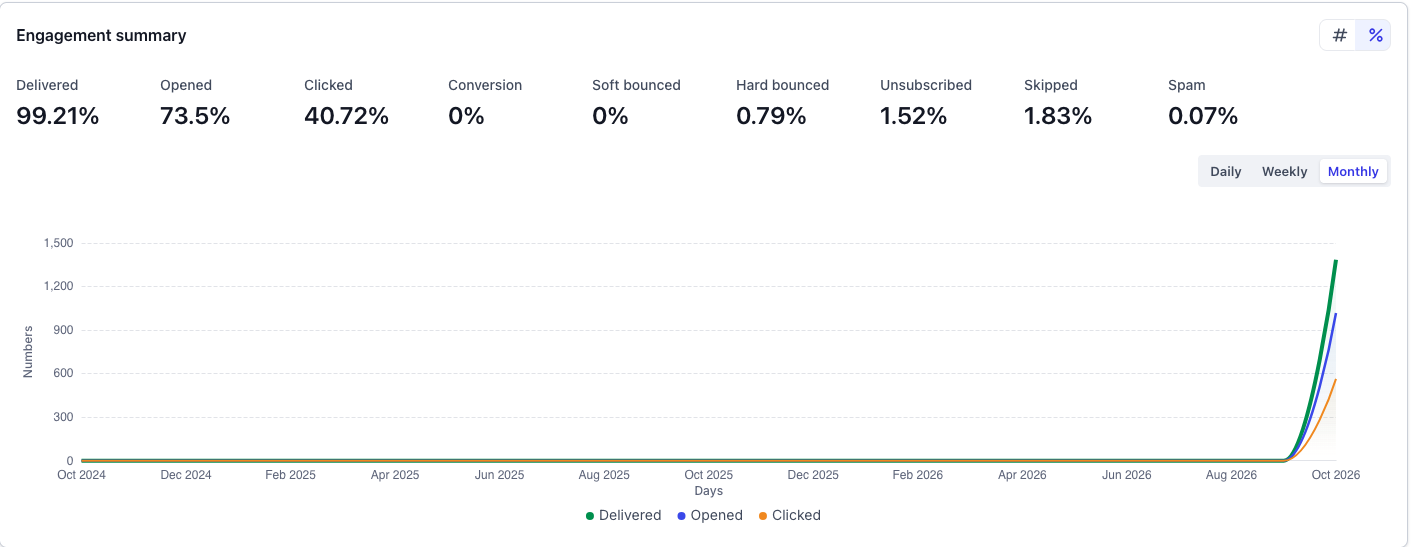Switch to the % percentage view toggle
The width and height of the screenshot is (1412, 547).
[1375, 35]
